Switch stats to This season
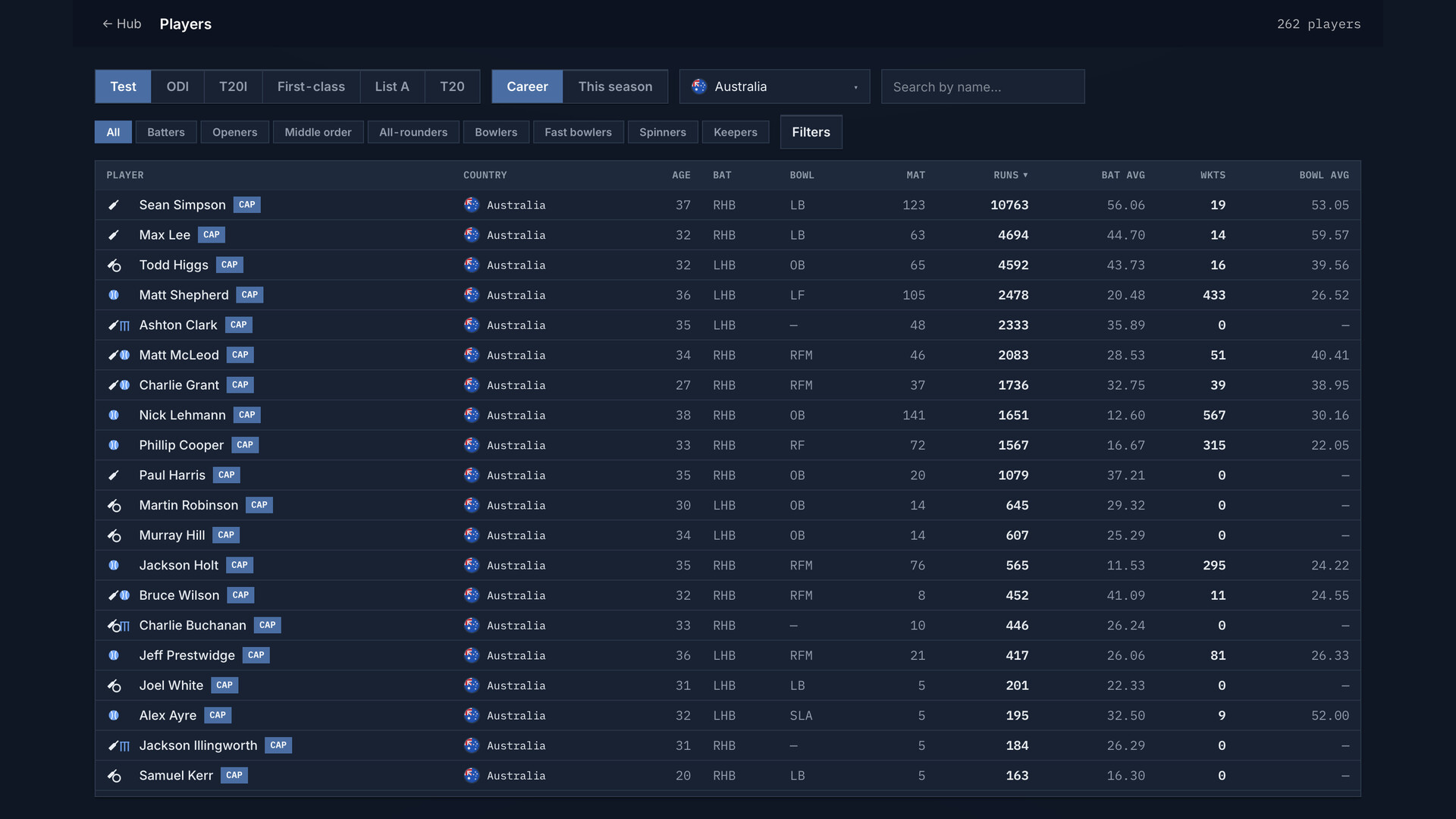 pyautogui.click(x=615, y=86)
